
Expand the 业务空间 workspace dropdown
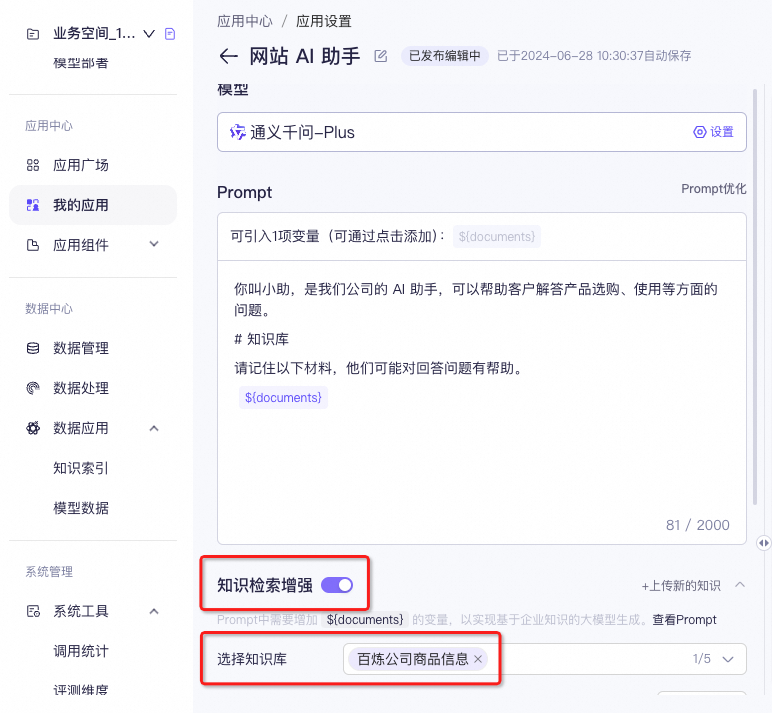pos(149,34)
